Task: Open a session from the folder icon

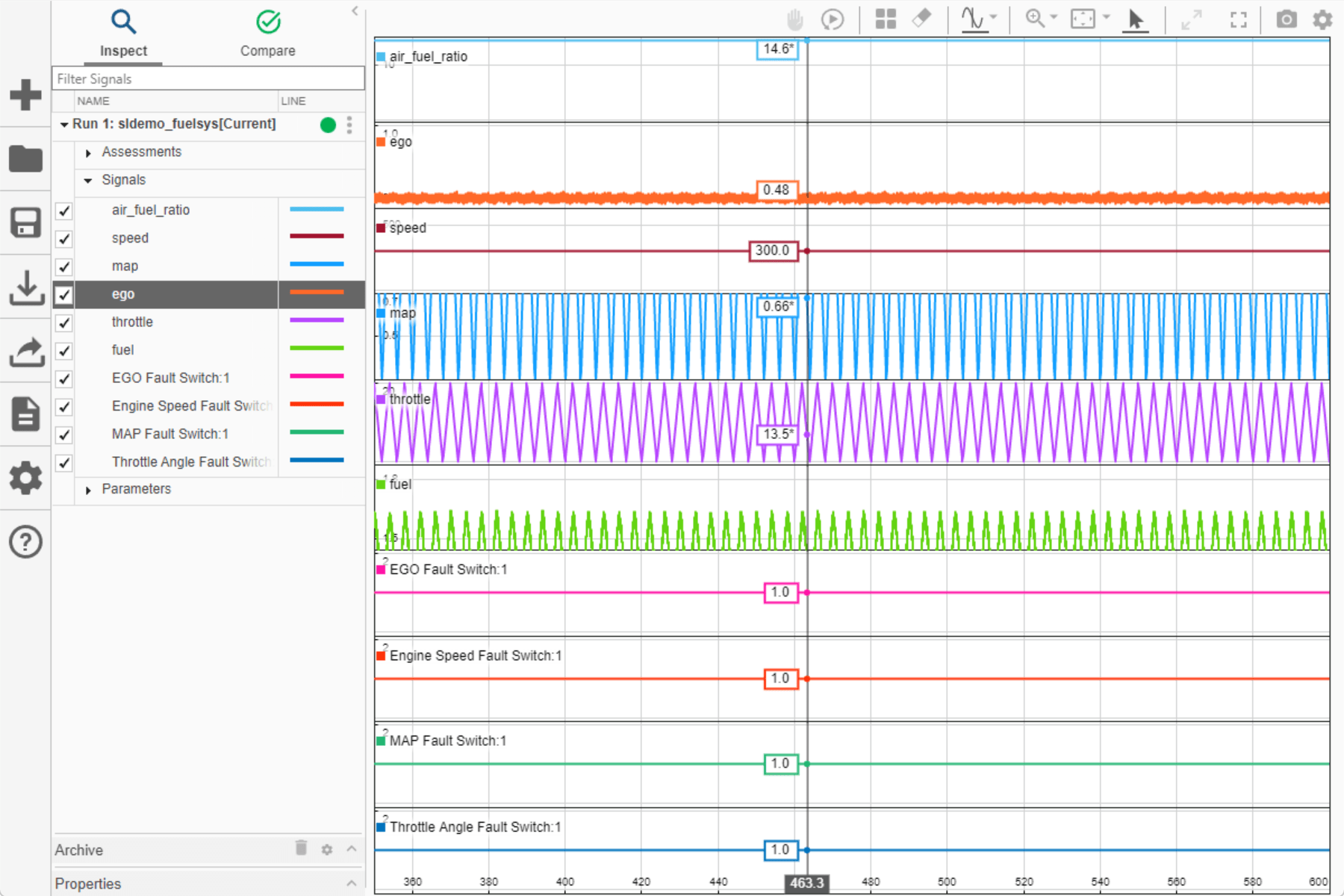Action: (25, 158)
